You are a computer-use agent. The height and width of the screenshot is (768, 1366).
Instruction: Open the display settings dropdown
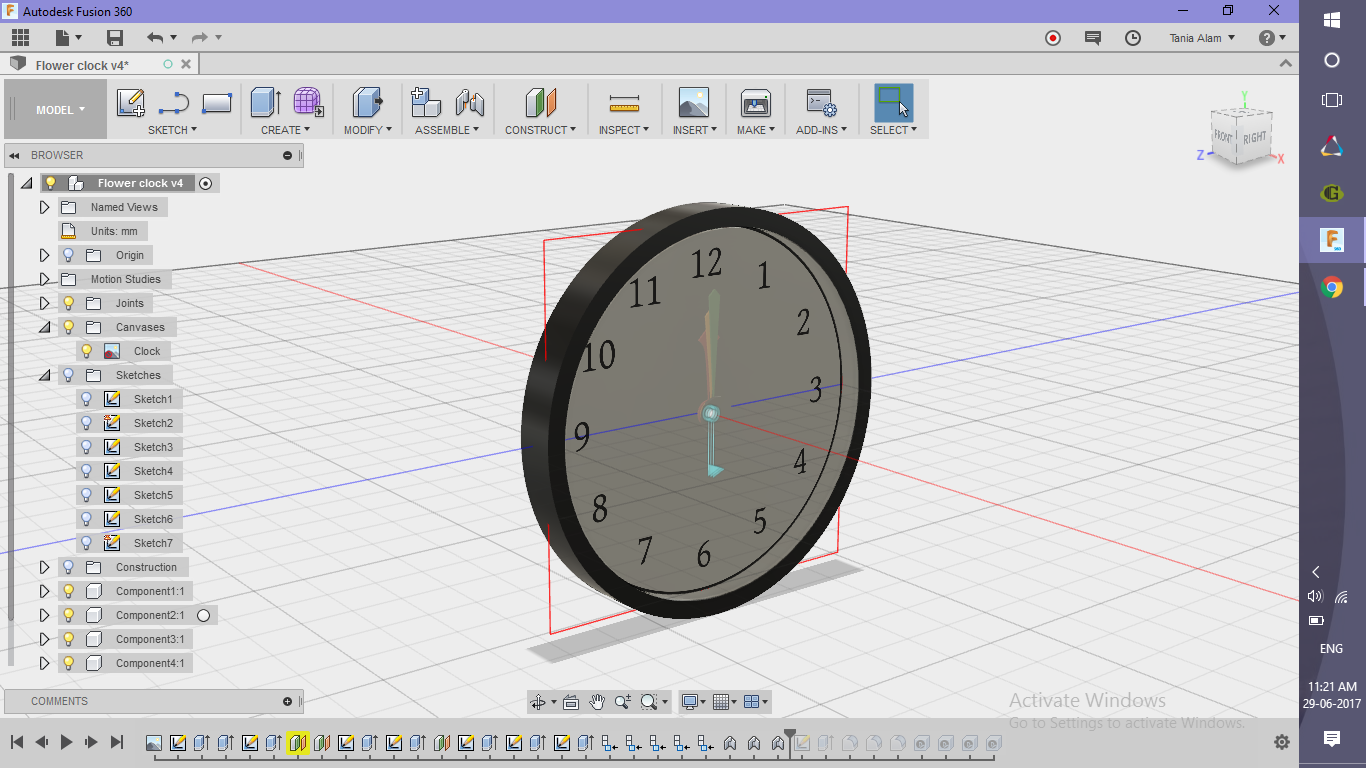tap(693, 702)
